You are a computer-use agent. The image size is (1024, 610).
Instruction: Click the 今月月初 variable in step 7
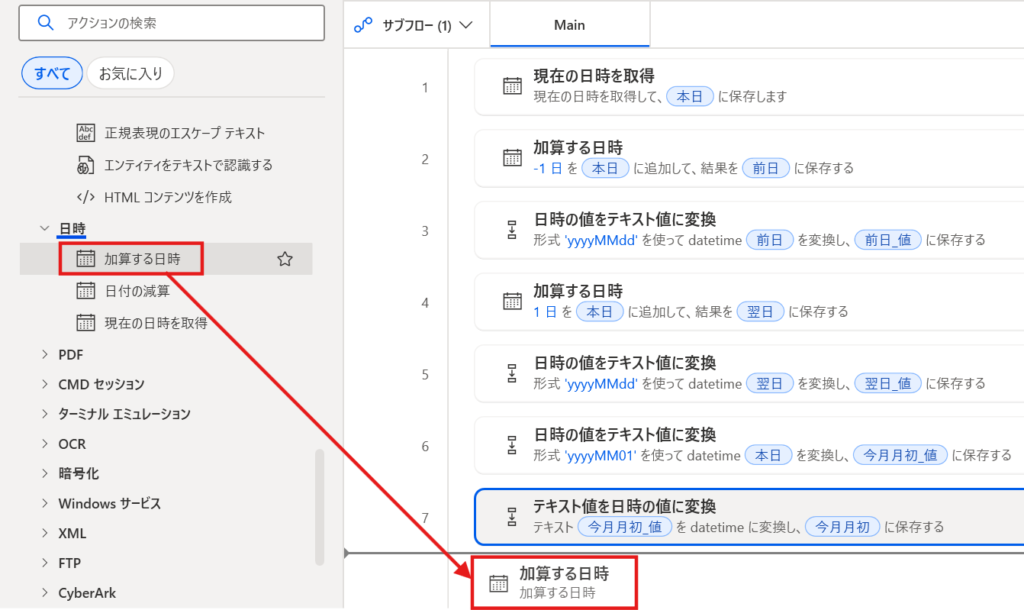click(x=842, y=527)
